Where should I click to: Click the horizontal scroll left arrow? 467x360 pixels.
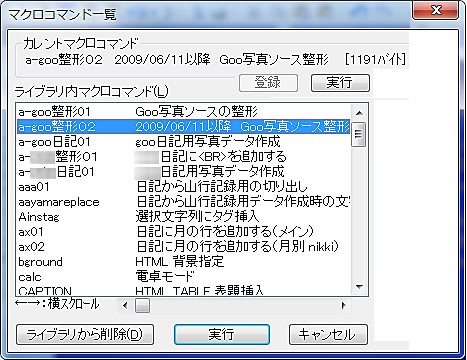(x=125, y=305)
